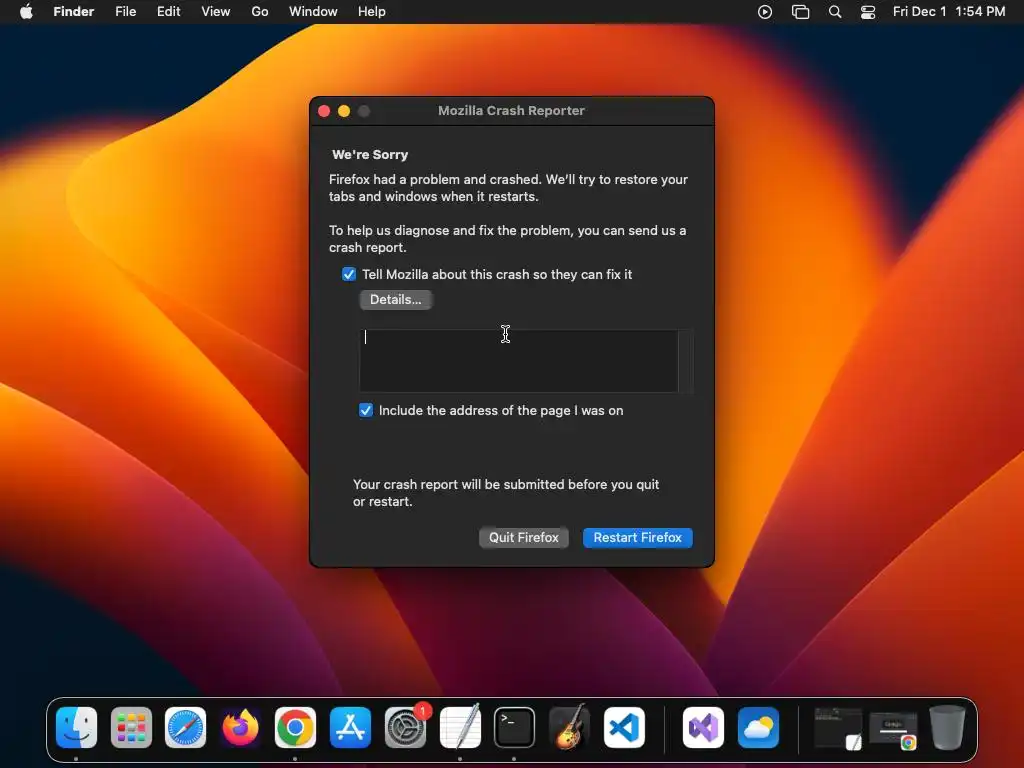The height and width of the screenshot is (768, 1024).
Task: Click into the crash comment text box
Action: click(x=519, y=360)
